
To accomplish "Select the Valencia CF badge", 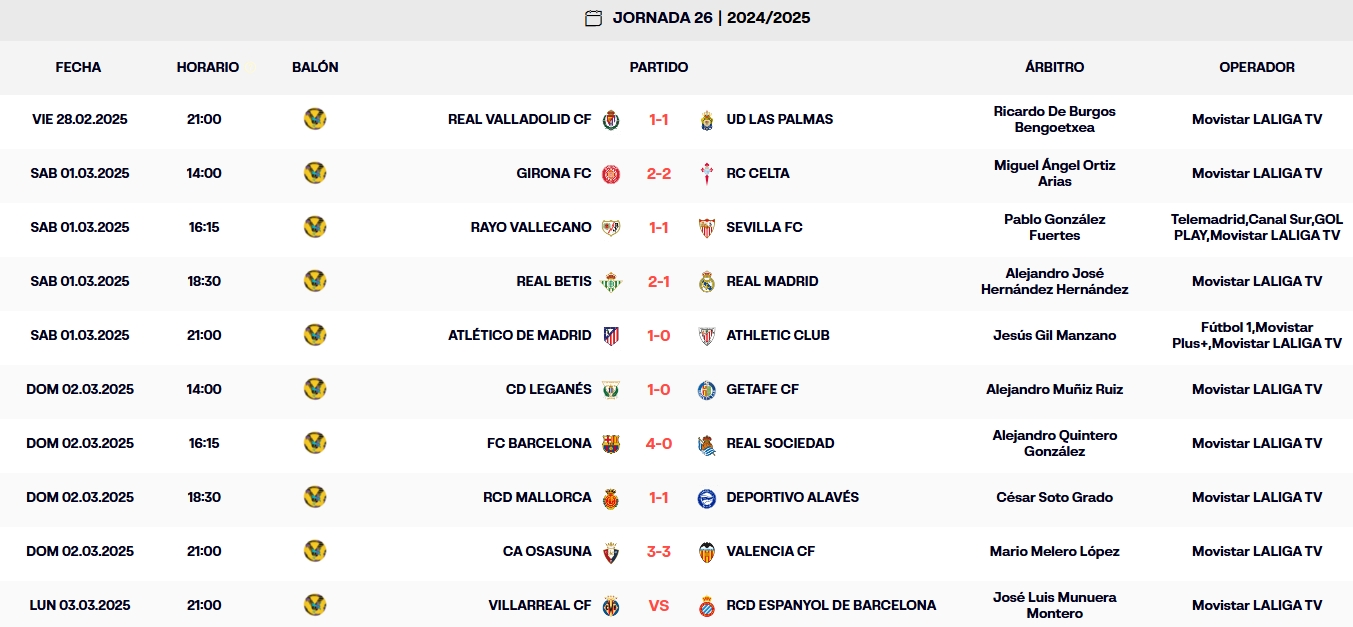I will (x=706, y=551).
